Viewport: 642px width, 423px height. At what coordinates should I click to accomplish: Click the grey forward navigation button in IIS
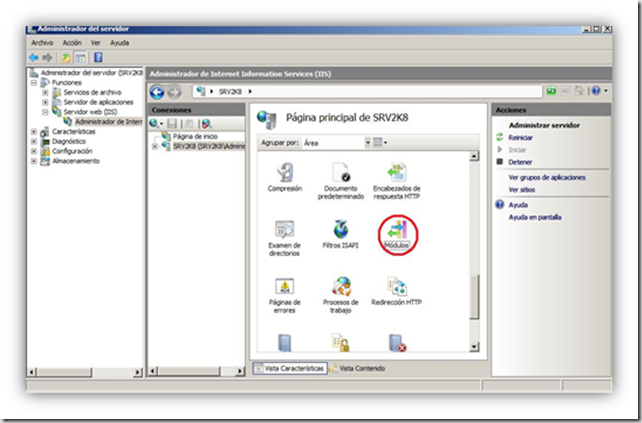click(x=174, y=92)
